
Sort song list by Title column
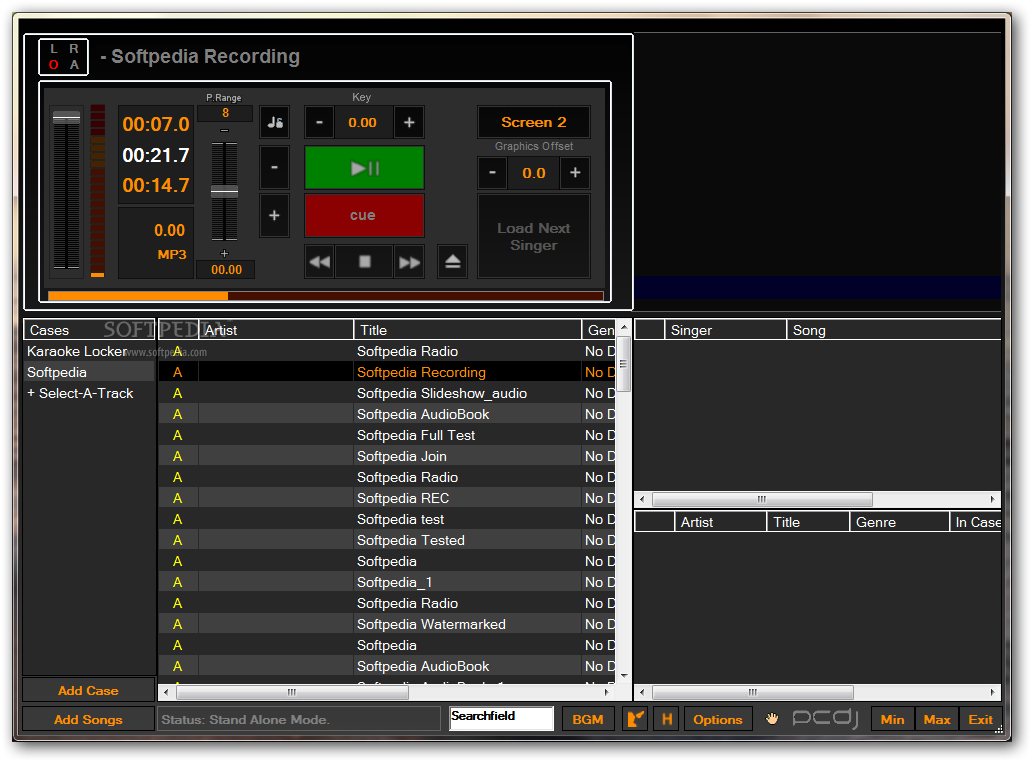point(467,330)
